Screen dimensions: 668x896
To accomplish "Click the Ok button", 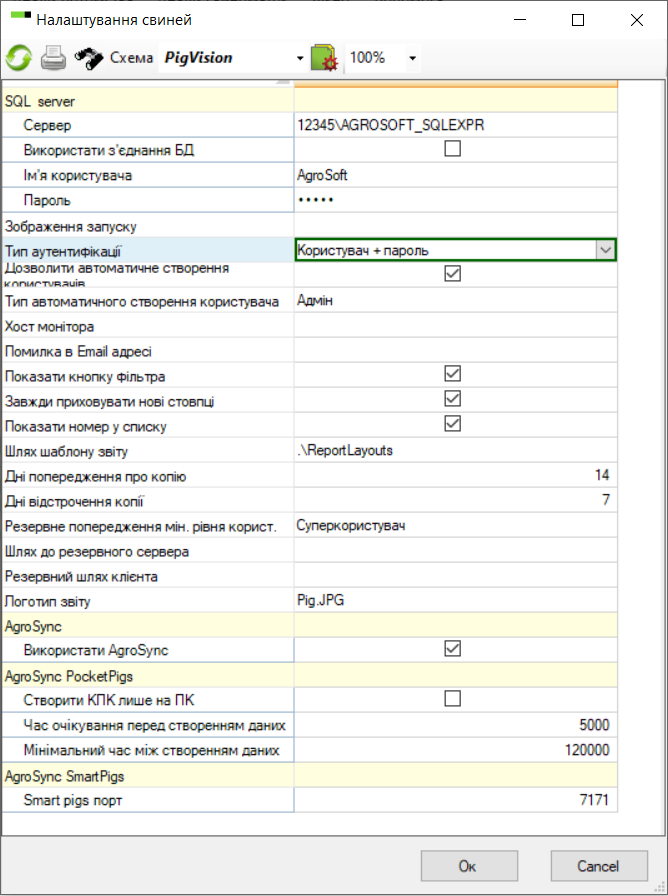I will pos(469,866).
